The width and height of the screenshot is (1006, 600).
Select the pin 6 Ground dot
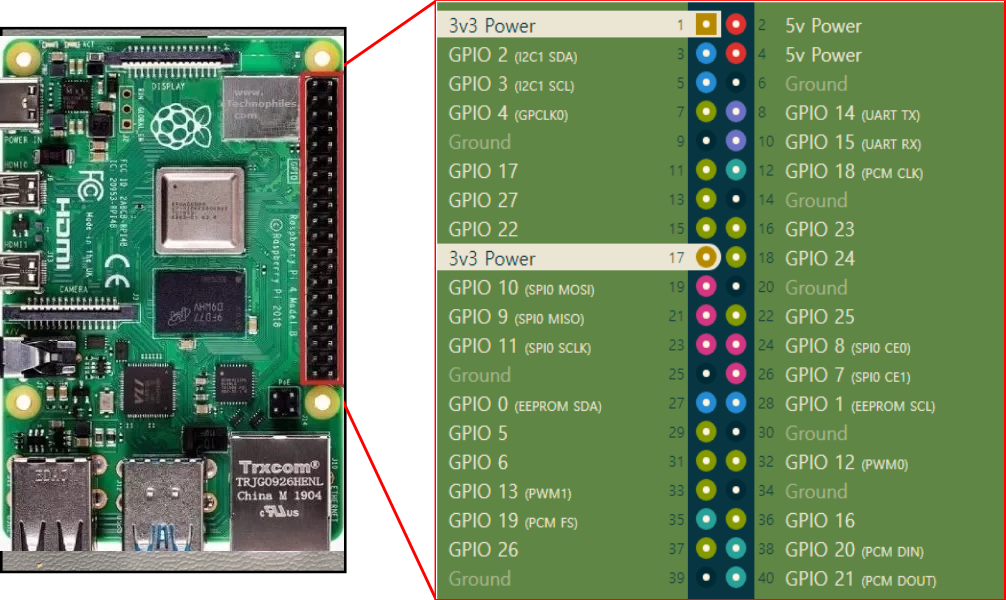click(736, 83)
